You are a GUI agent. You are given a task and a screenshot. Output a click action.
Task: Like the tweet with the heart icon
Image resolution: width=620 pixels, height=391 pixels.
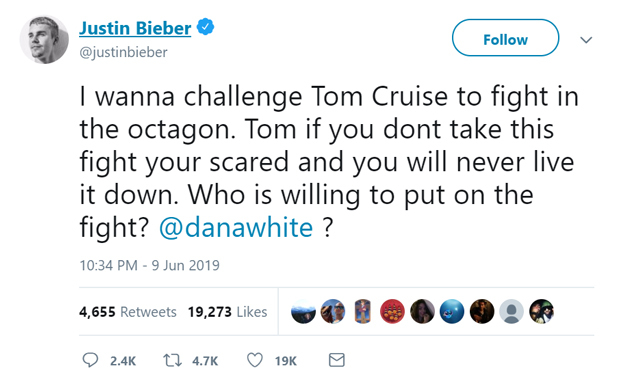(x=255, y=360)
